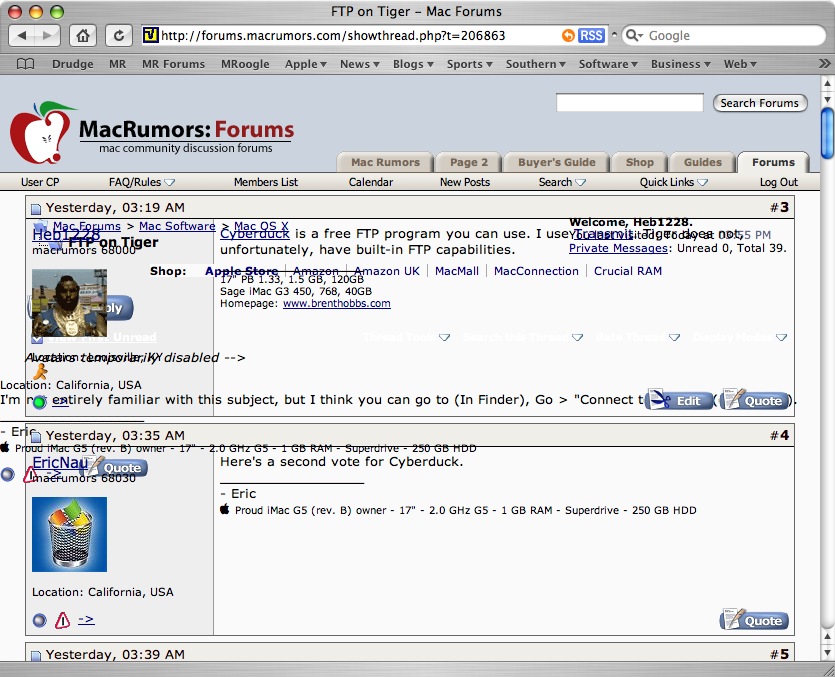Click the post icon beside Yesterday, 03:19 AM

[x=35, y=208]
